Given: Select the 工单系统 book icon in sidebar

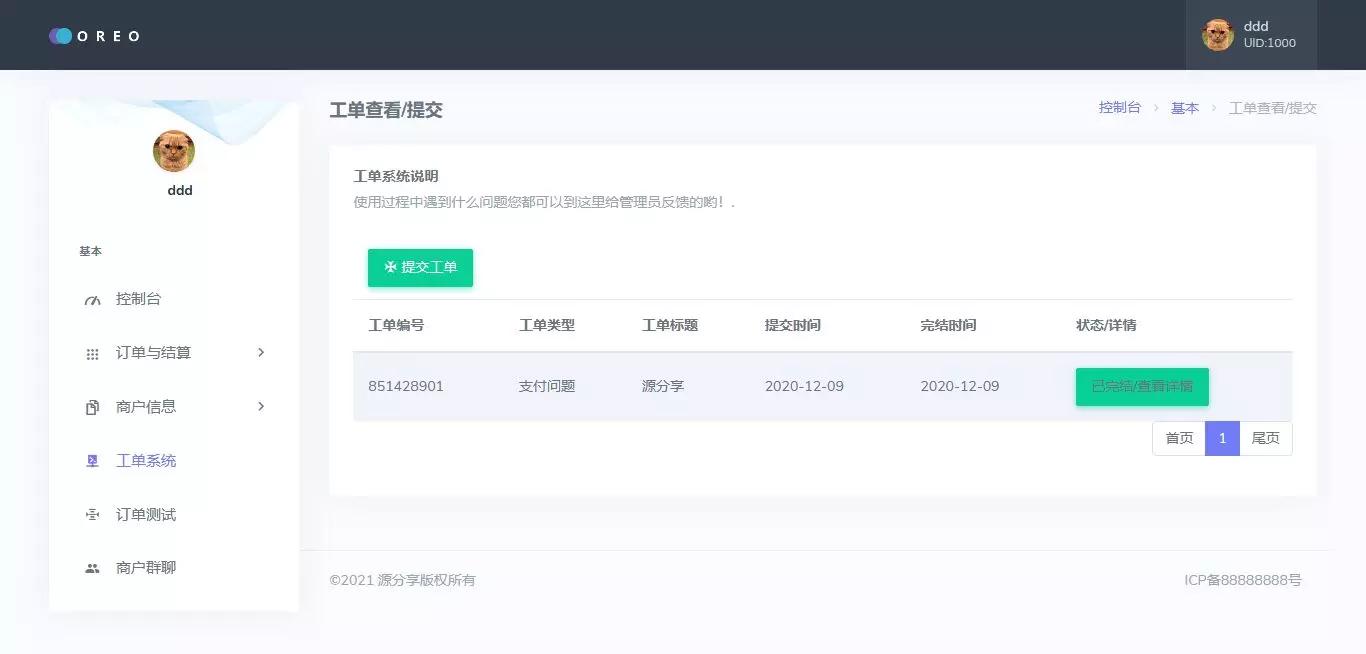Looking at the screenshot, I should 92,460.
